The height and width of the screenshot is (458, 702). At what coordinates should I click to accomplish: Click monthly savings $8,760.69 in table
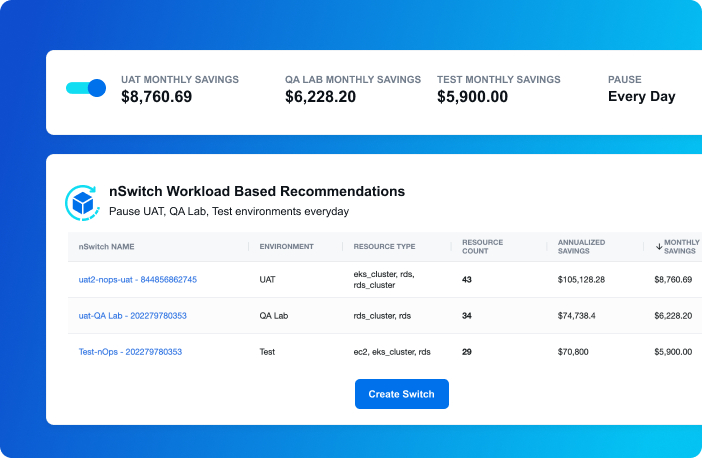673,279
